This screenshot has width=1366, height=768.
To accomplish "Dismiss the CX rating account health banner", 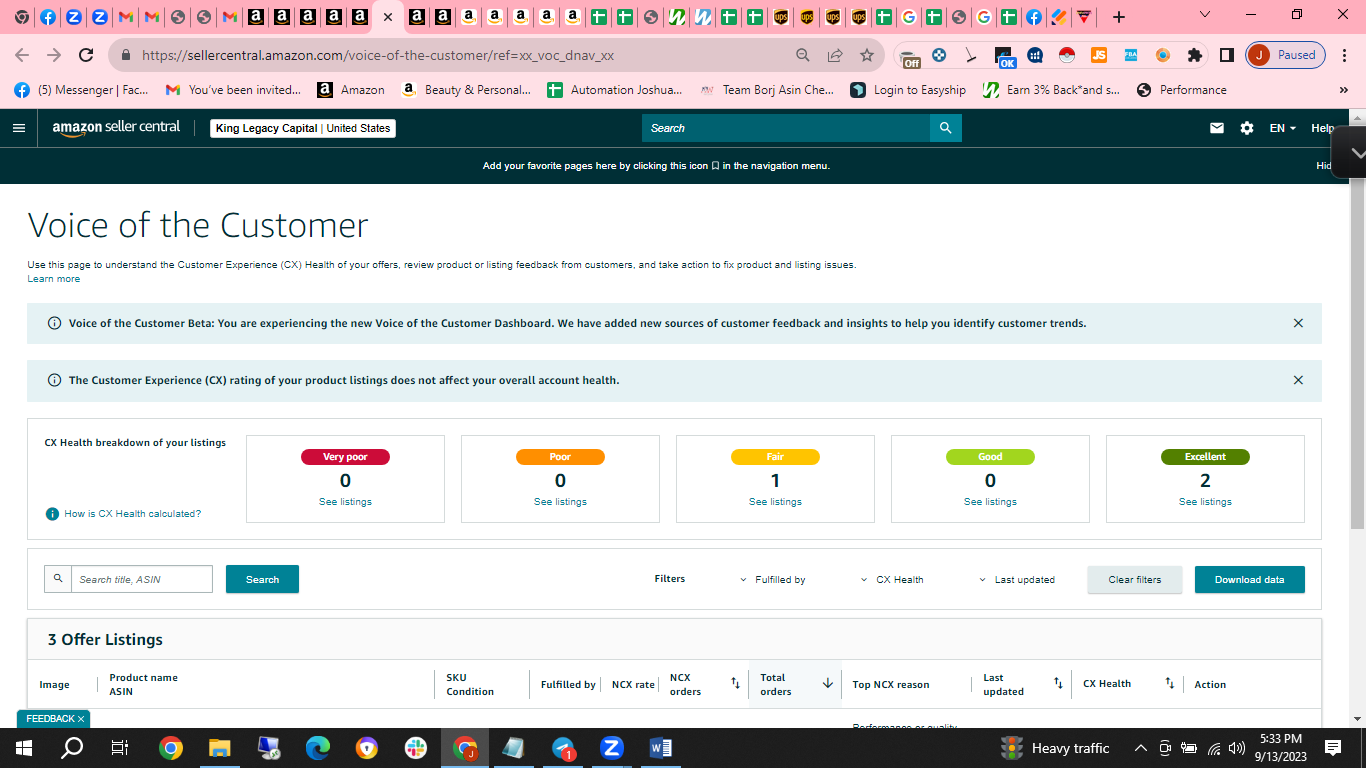I will 1298,380.
